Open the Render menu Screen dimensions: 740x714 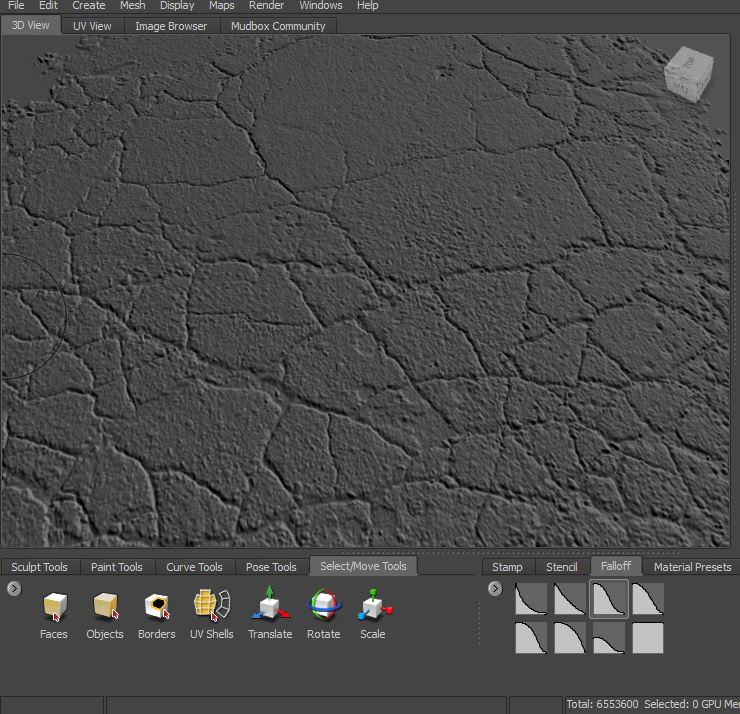267,6
